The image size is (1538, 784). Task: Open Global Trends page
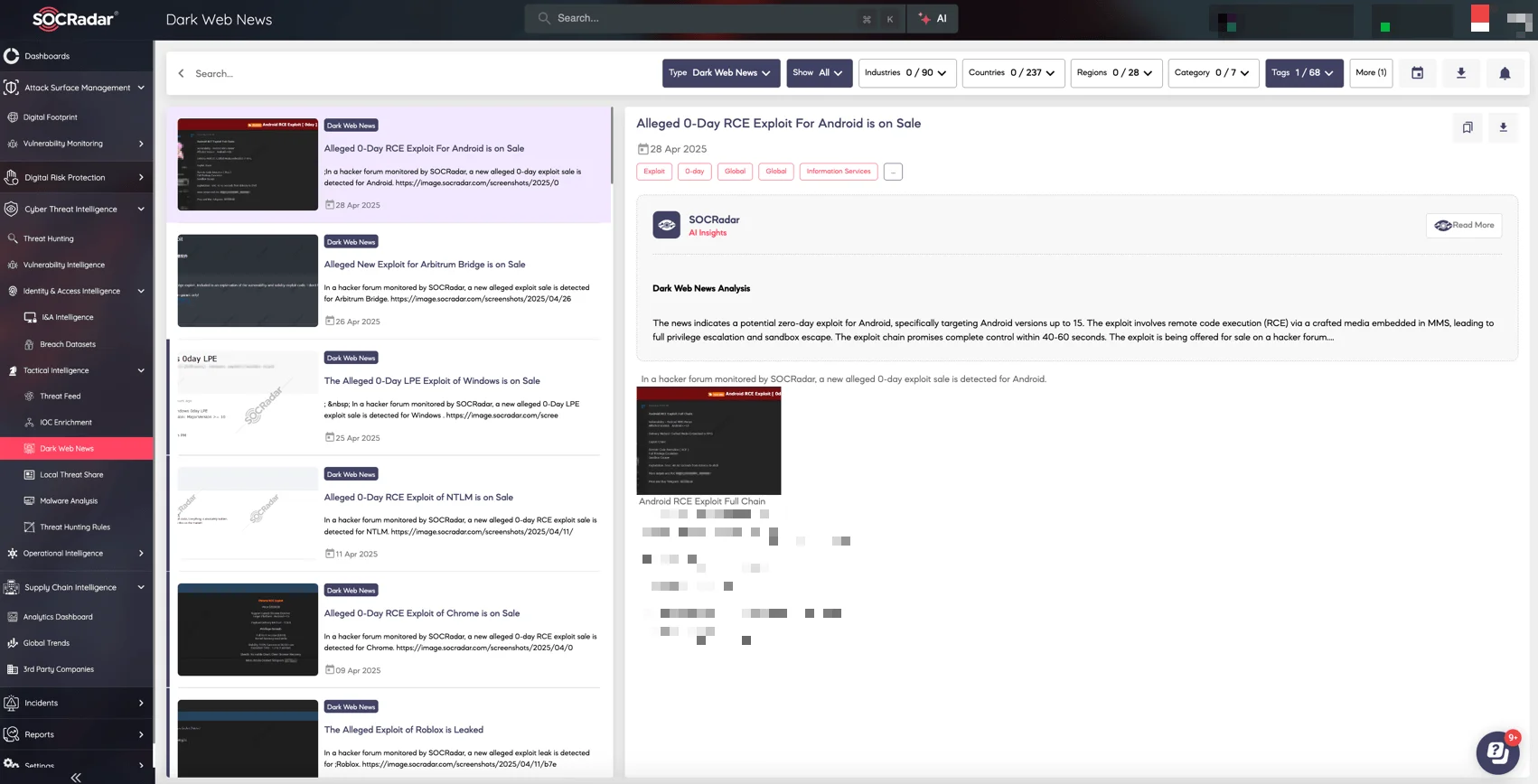click(x=46, y=643)
